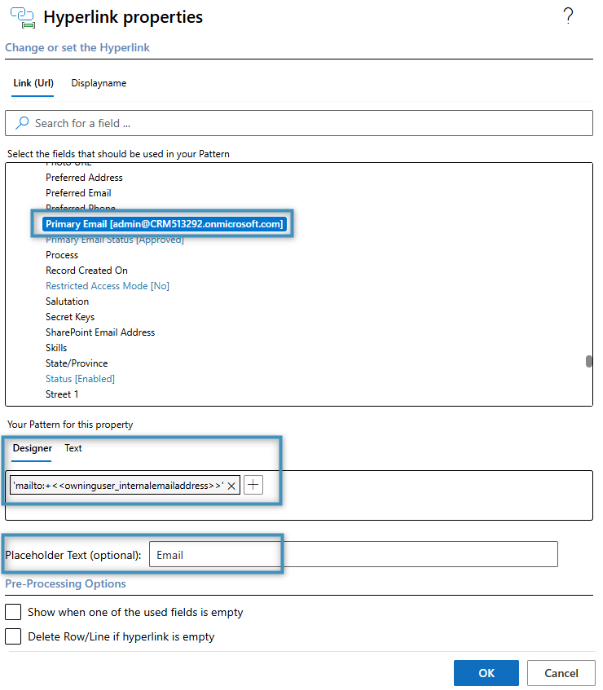Click the help question mark icon
The height and width of the screenshot is (690, 603).
point(569,15)
